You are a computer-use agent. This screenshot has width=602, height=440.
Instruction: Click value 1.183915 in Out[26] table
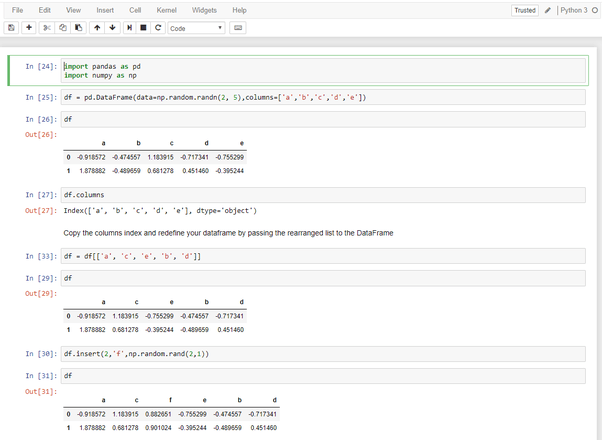point(160,157)
